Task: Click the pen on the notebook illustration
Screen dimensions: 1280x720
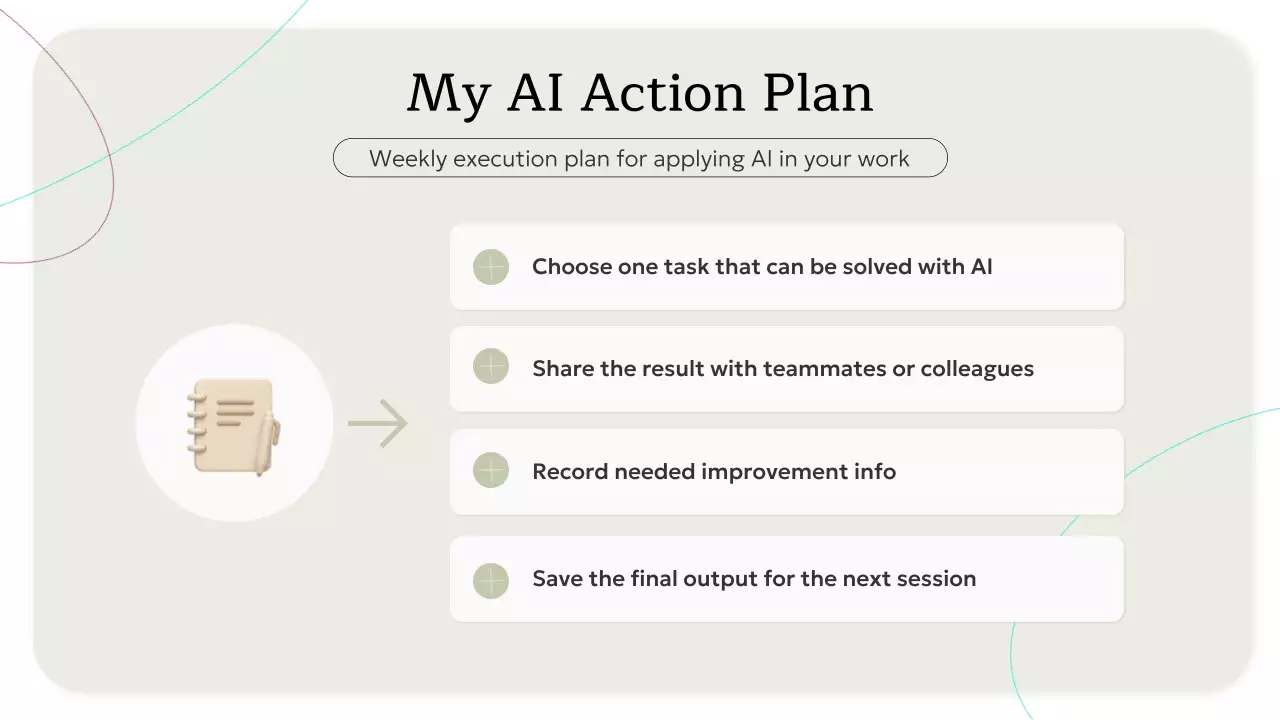Action: (x=268, y=444)
